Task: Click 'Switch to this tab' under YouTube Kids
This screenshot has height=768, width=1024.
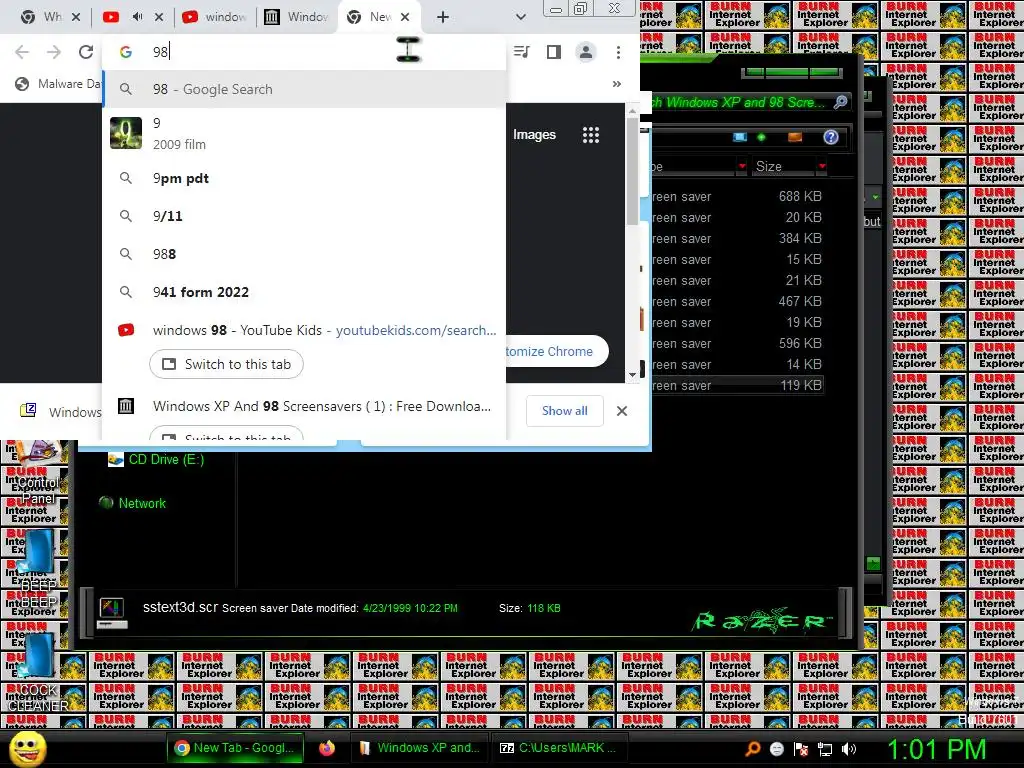Action: point(226,364)
